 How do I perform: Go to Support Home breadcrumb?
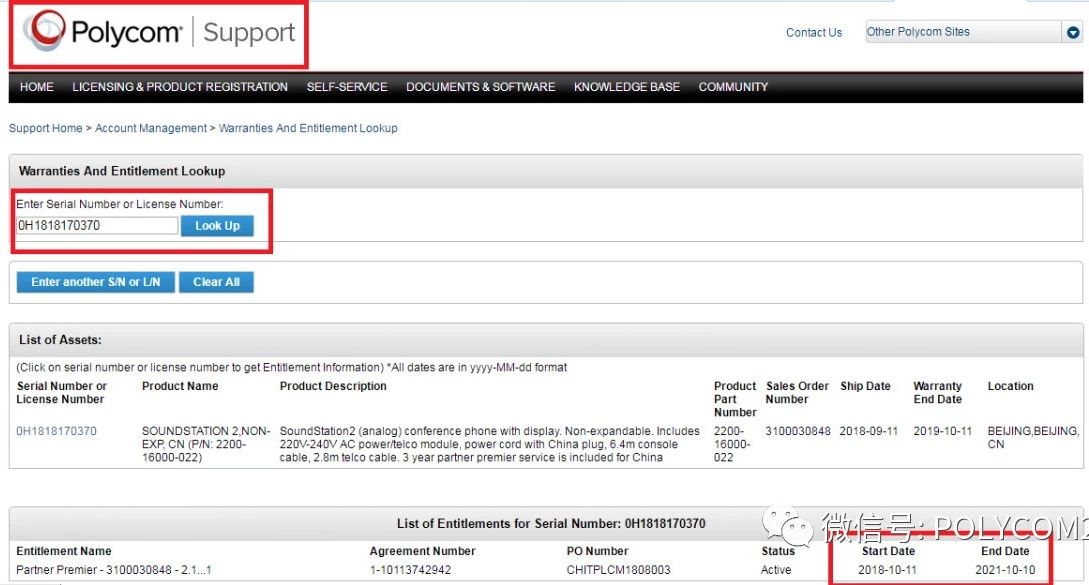[45, 129]
